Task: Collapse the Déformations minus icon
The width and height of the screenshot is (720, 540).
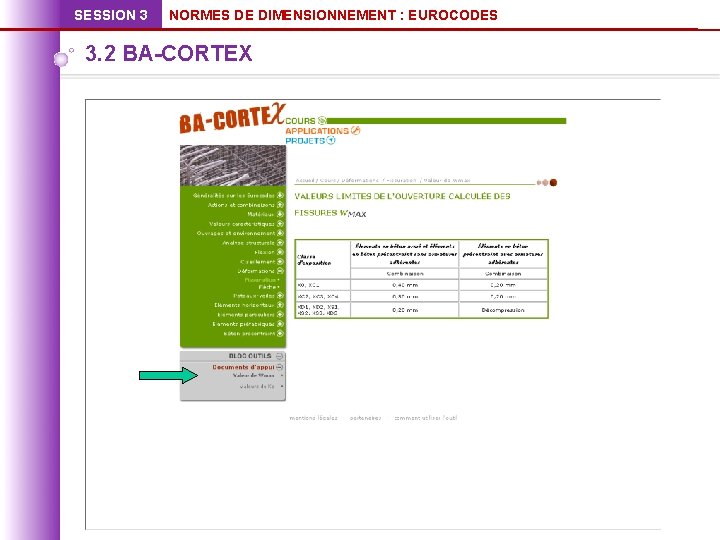Action: (280, 271)
